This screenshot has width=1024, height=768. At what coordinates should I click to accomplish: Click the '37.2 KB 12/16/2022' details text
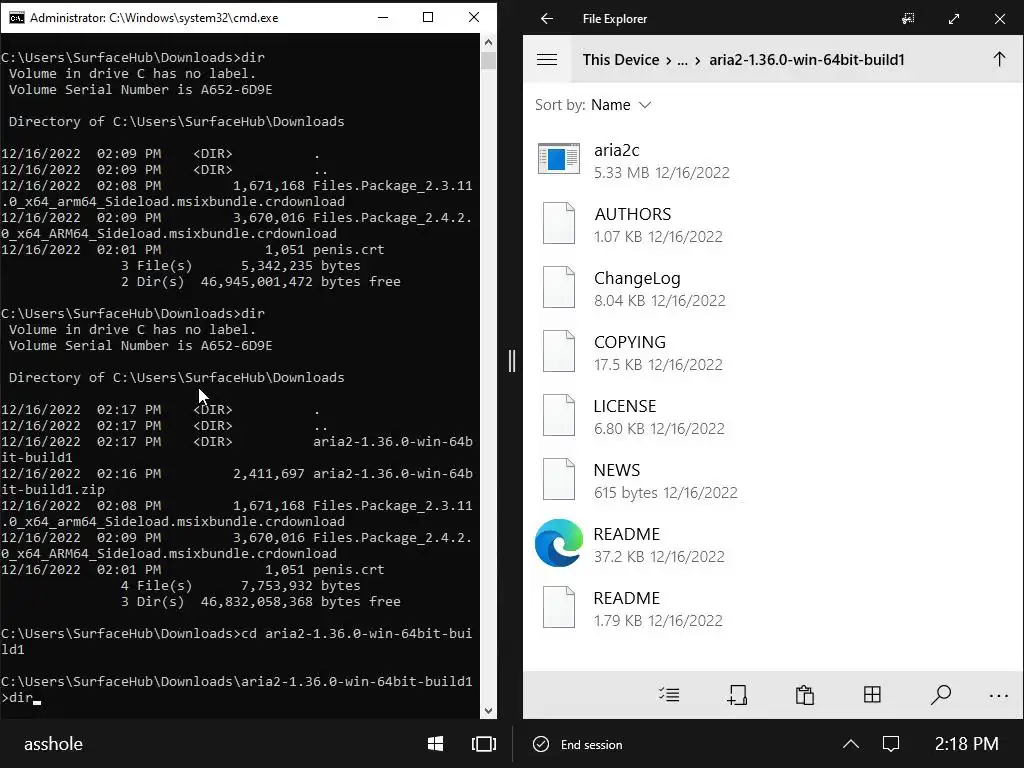point(659,557)
